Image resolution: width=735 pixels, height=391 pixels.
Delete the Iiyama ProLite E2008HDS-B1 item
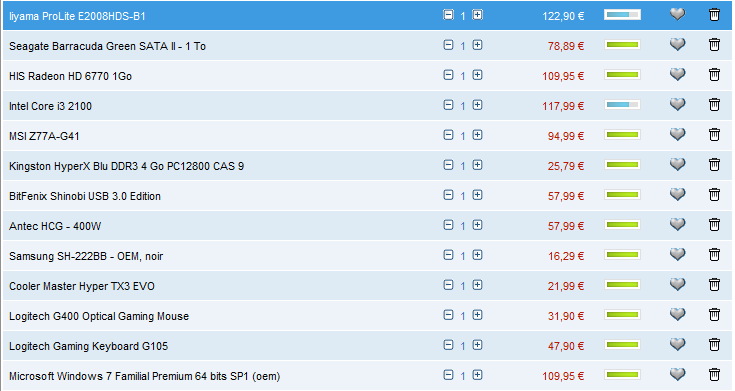click(714, 15)
